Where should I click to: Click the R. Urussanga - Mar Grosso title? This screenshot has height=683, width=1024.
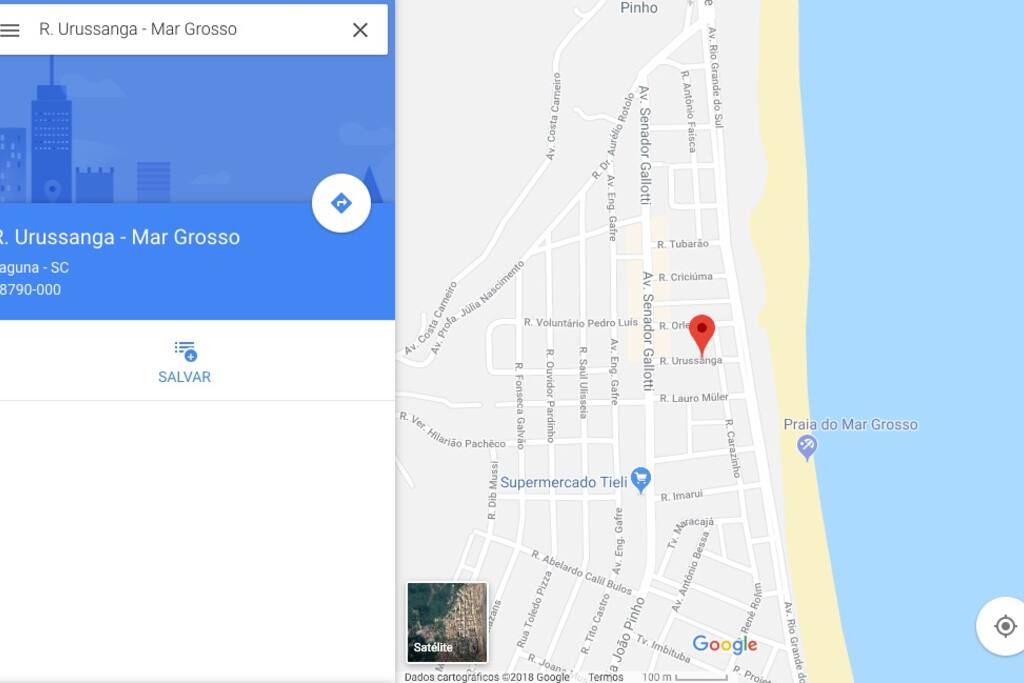click(120, 237)
